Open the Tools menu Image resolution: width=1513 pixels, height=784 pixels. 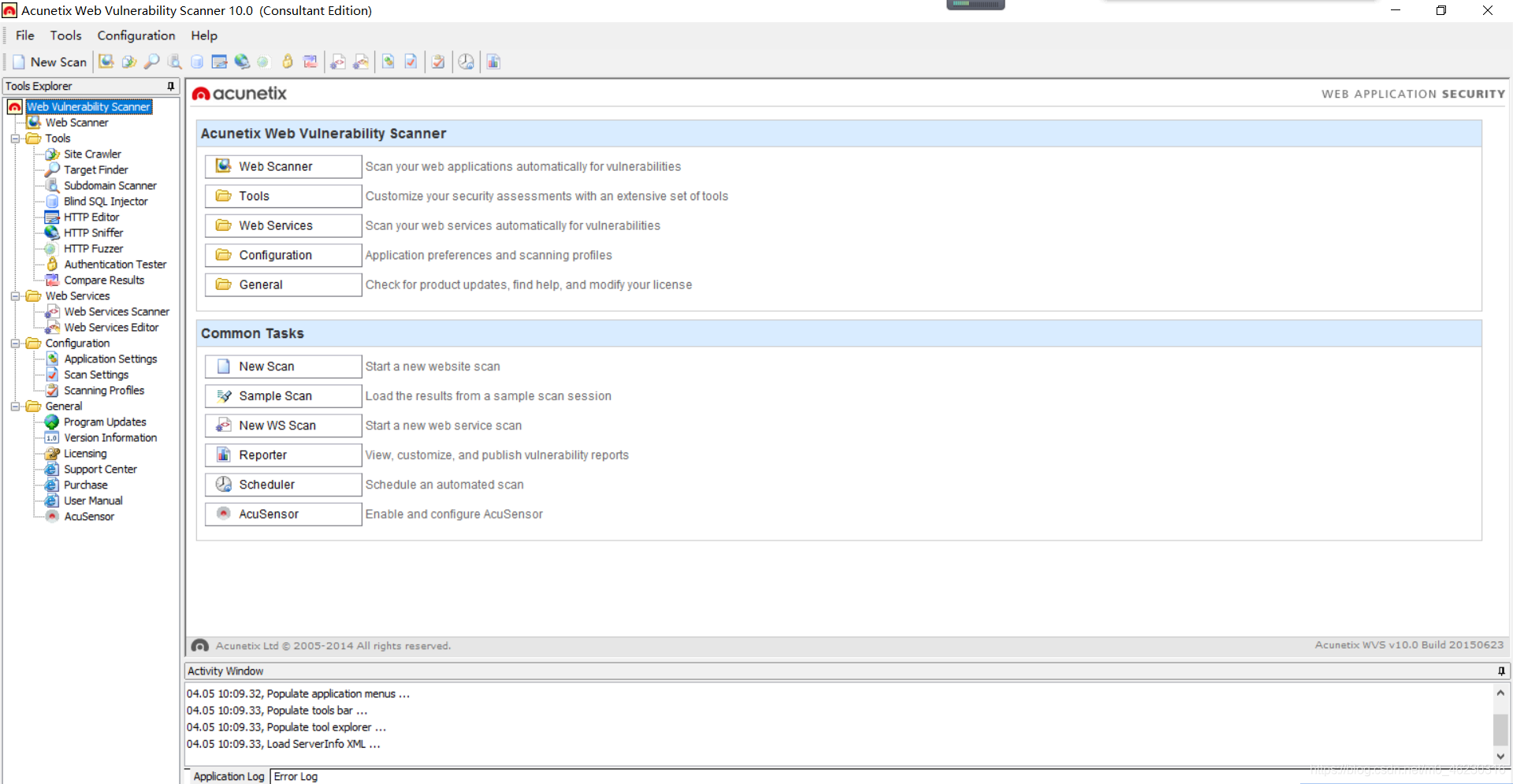(x=66, y=35)
